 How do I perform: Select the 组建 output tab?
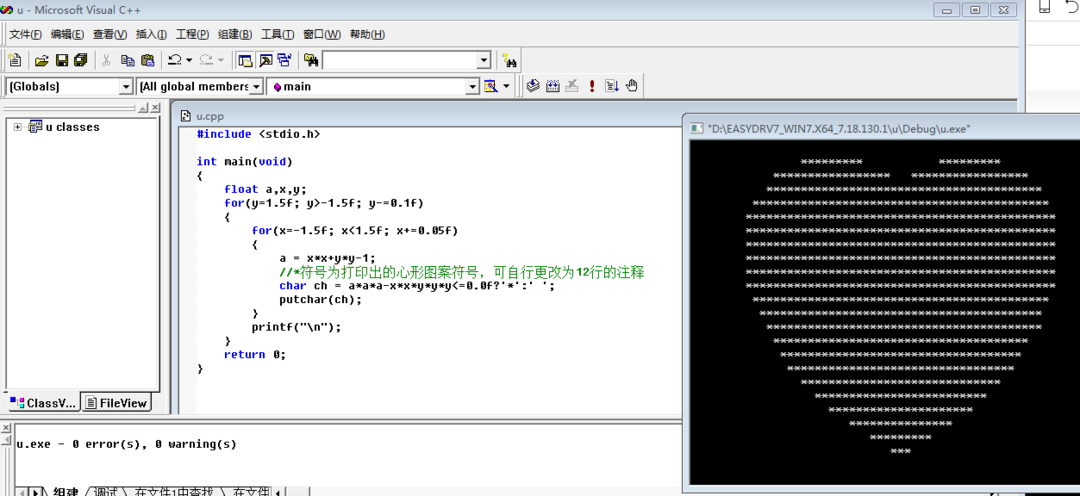tap(65, 491)
